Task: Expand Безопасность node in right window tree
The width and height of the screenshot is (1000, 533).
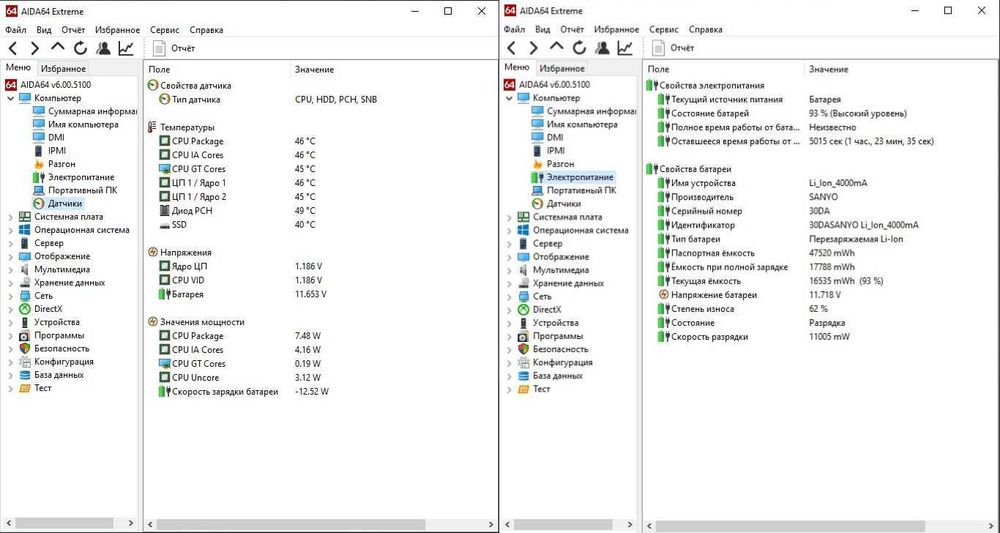Action: [509, 349]
